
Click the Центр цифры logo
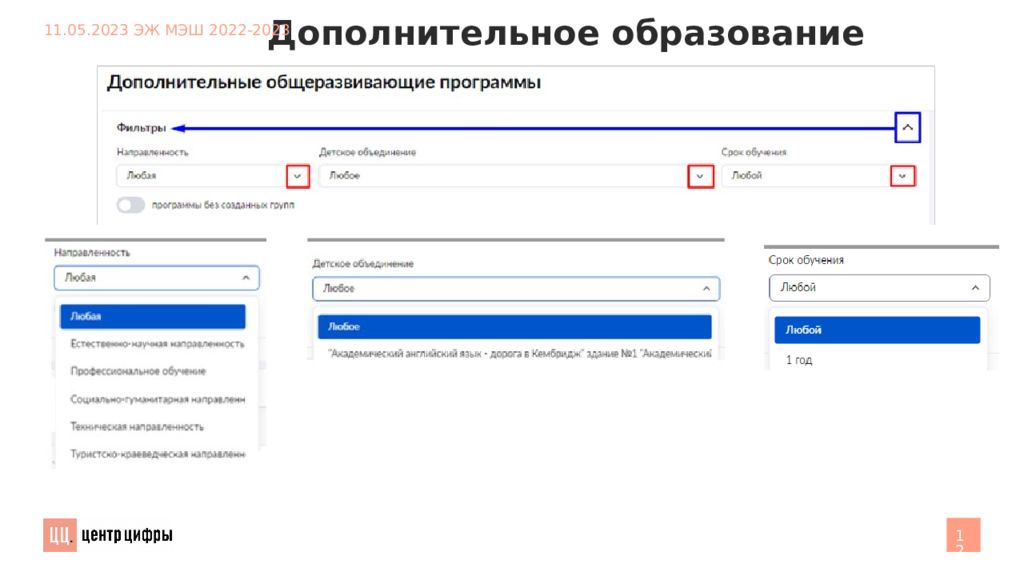click(108, 536)
